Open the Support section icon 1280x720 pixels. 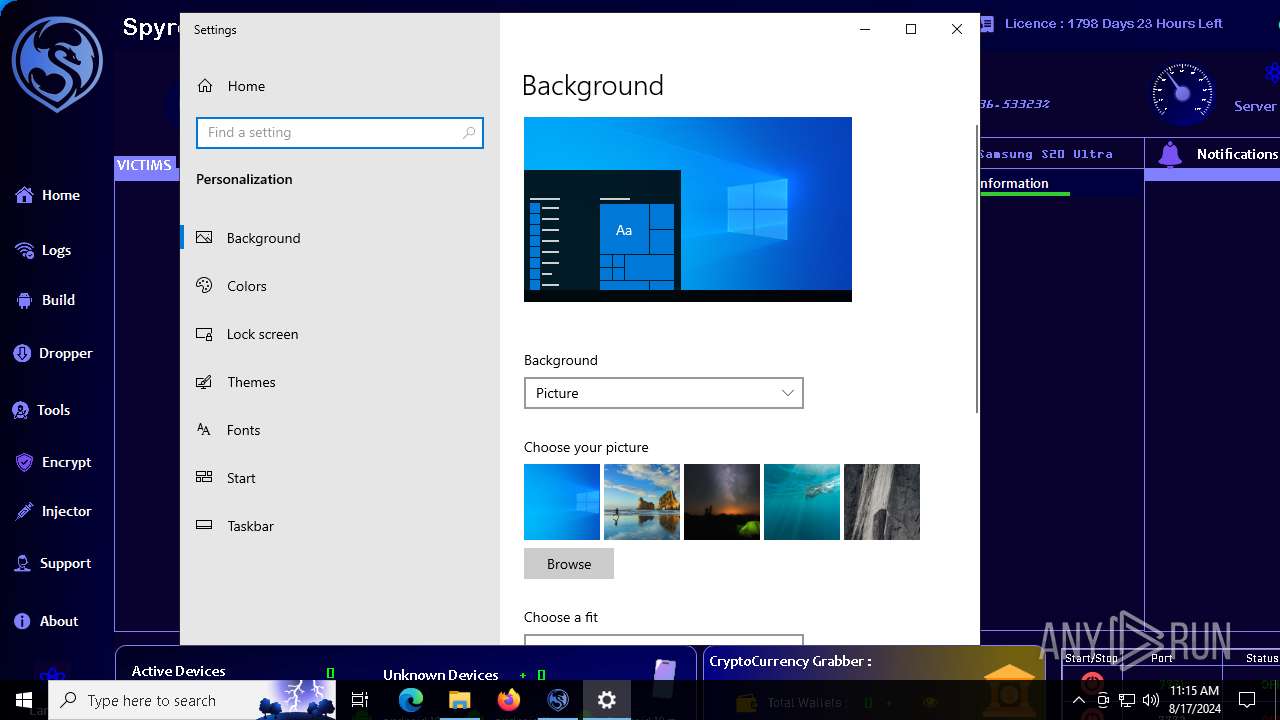pyautogui.click(x=23, y=563)
